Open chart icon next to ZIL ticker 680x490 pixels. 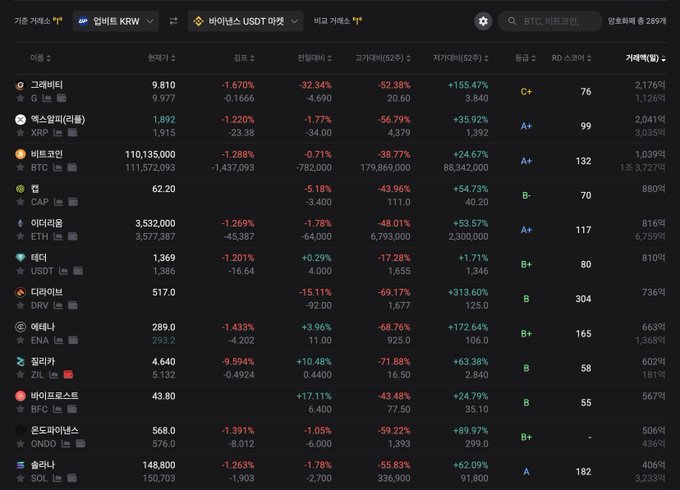coord(53,375)
